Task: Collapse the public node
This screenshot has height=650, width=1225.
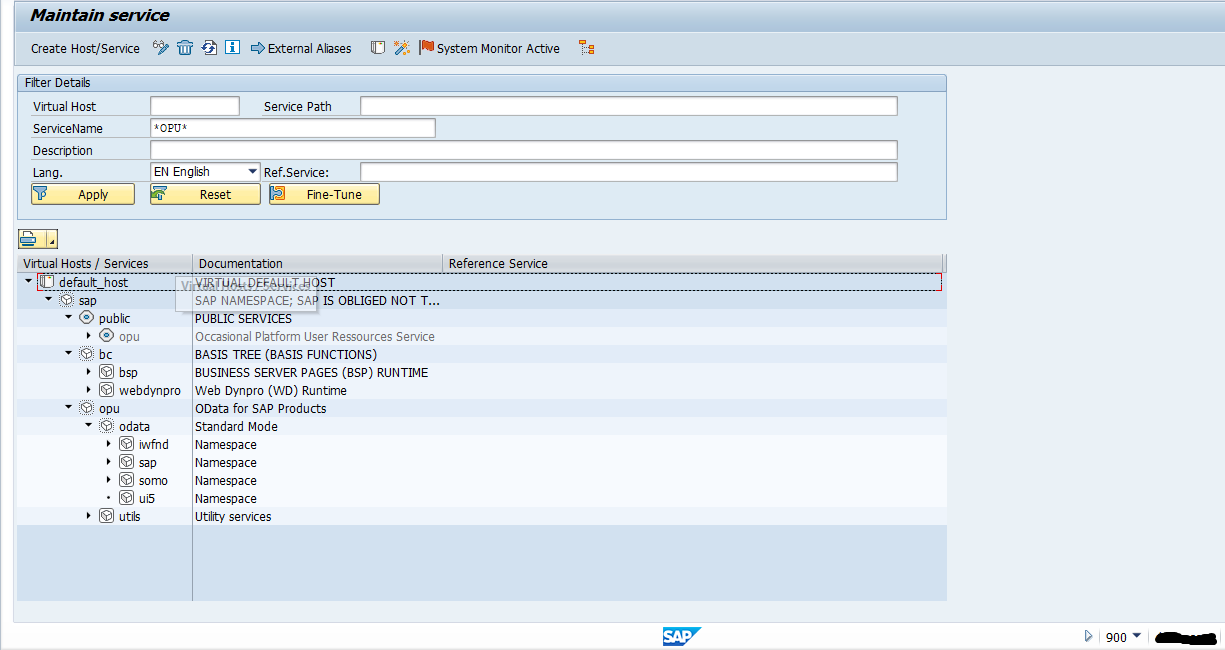Action: click(x=69, y=318)
